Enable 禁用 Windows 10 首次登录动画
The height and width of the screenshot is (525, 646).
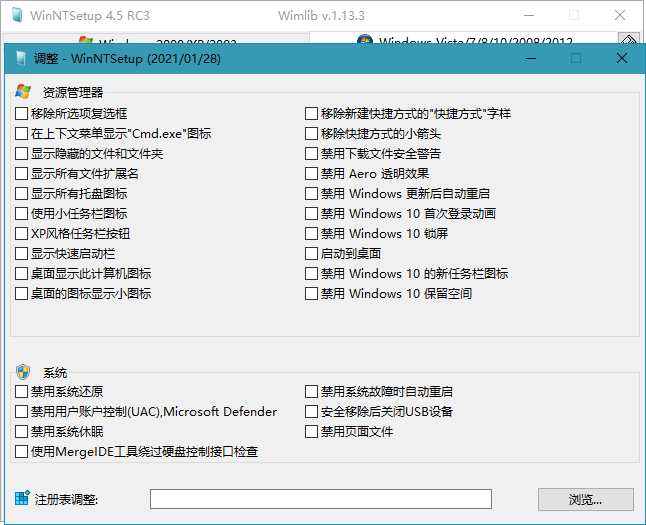tap(311, 213)
